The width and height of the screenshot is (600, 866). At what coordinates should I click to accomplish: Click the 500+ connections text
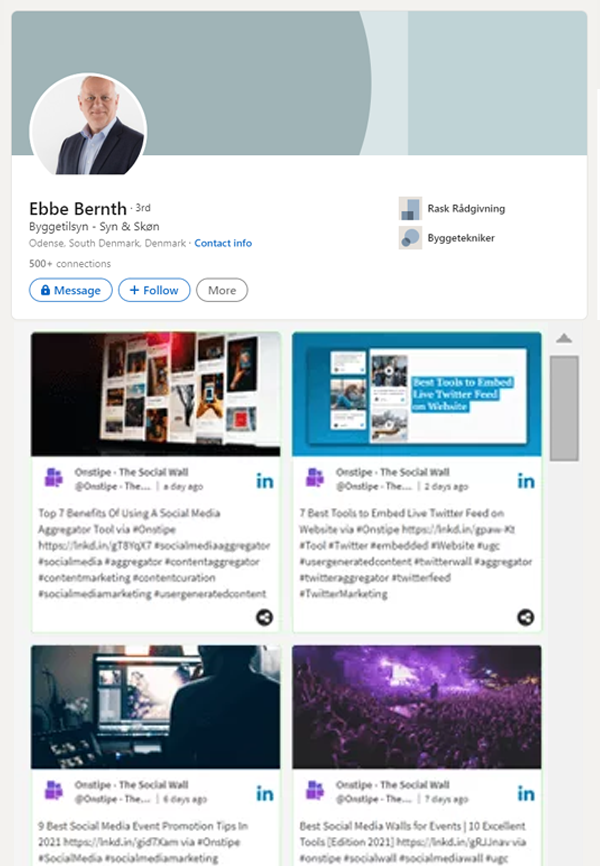[70, 263]
